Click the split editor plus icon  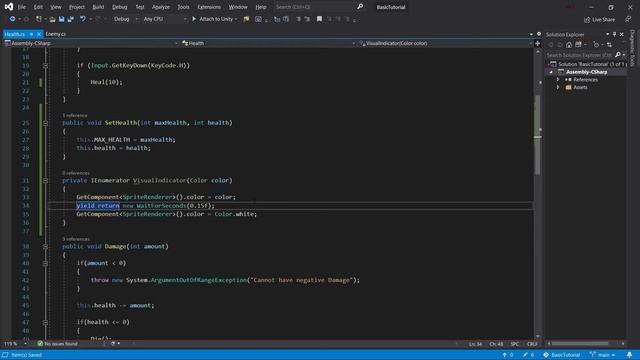(x=538, y=43)
